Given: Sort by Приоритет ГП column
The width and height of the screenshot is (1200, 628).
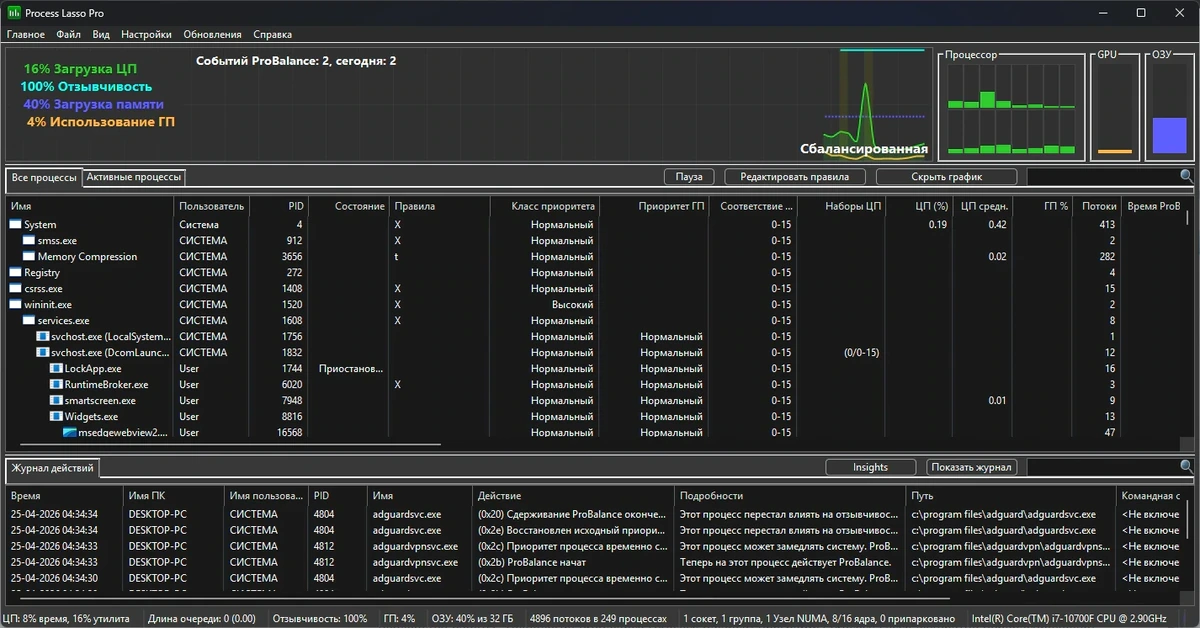Looking at the screenshot, I should (655, 206).
